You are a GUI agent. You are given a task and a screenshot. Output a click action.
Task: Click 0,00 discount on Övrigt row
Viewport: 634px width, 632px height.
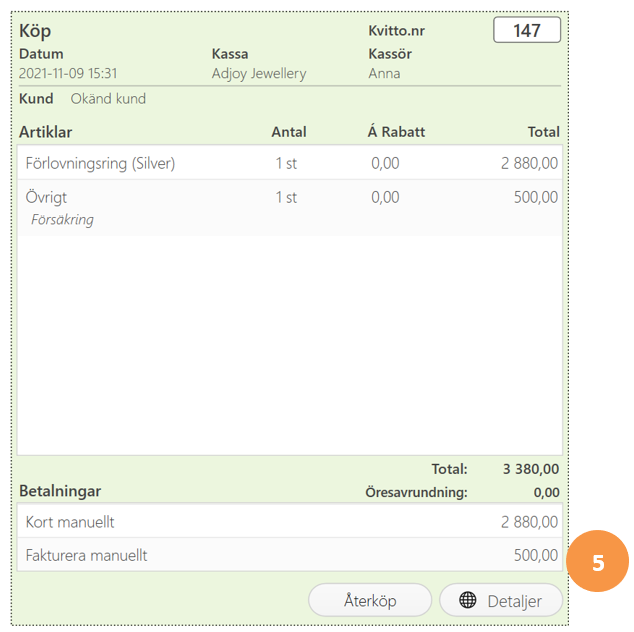385,197
